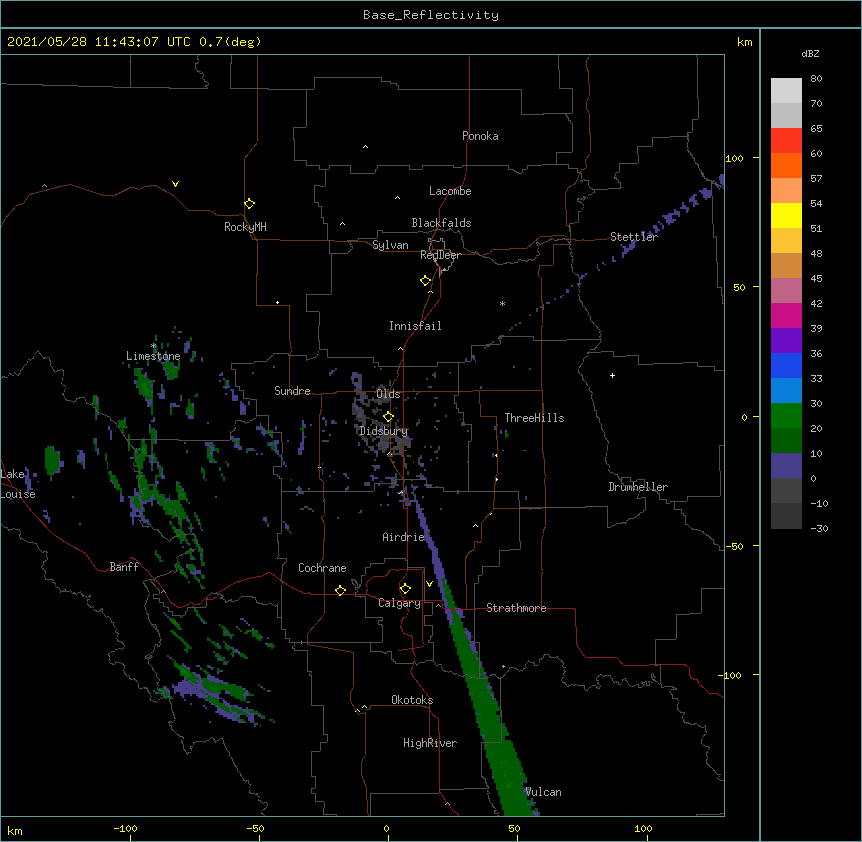Click the white asterisk marker above Limestone

(153, 346)
